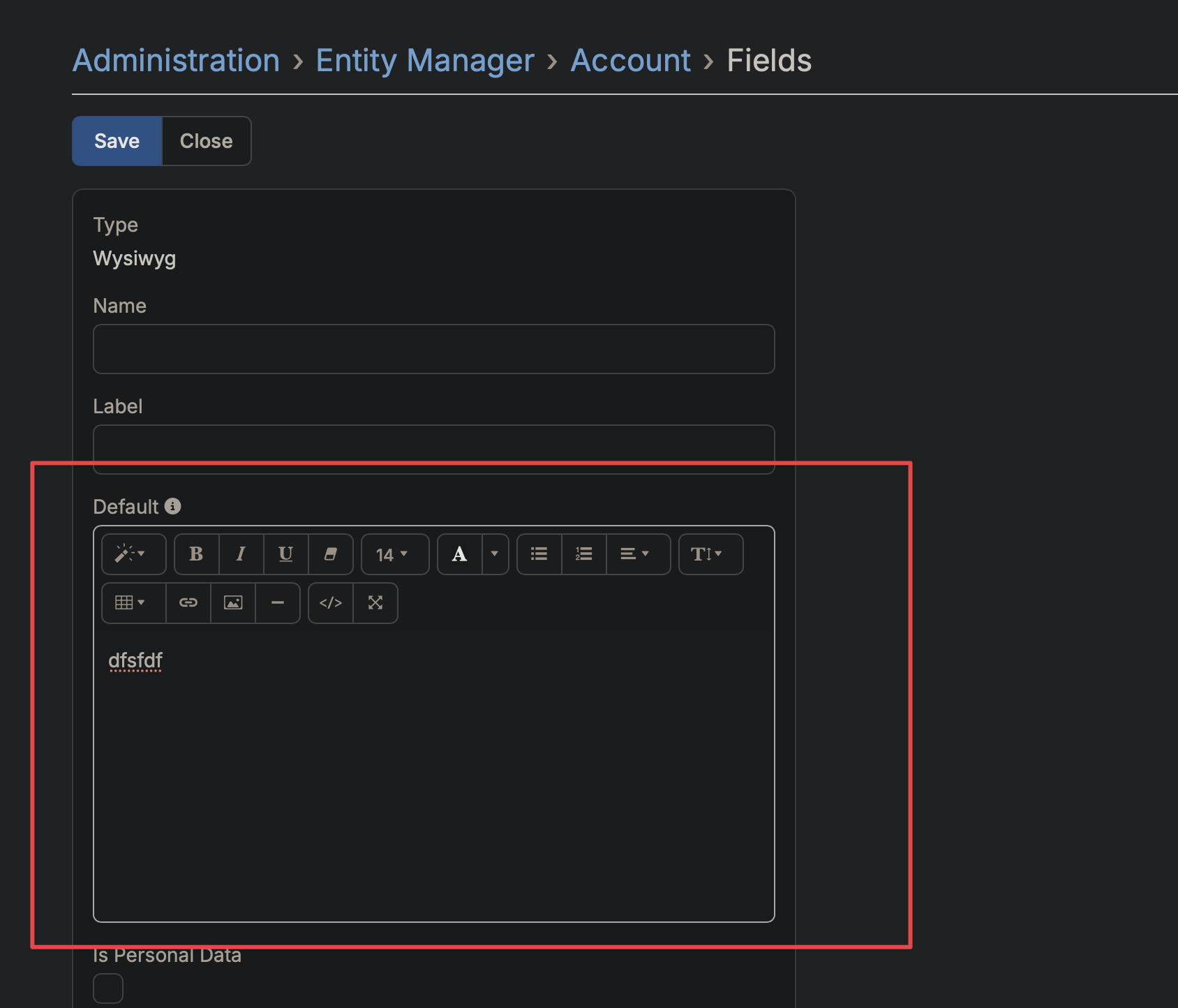Apply recent font color A

(x=459, y=554)
